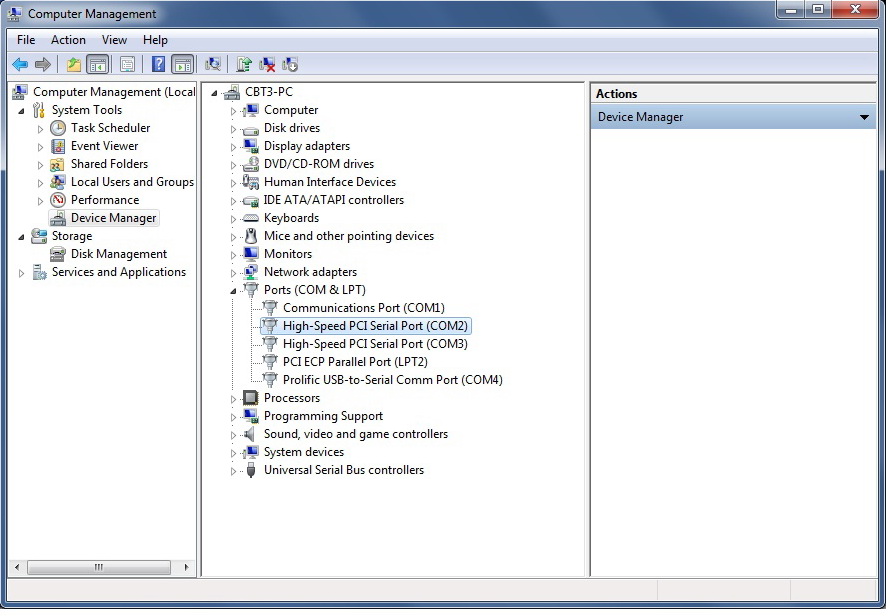The image size is (890, 616).
Task: Click Disable device toolbar icon
Action: pos(289,65)
